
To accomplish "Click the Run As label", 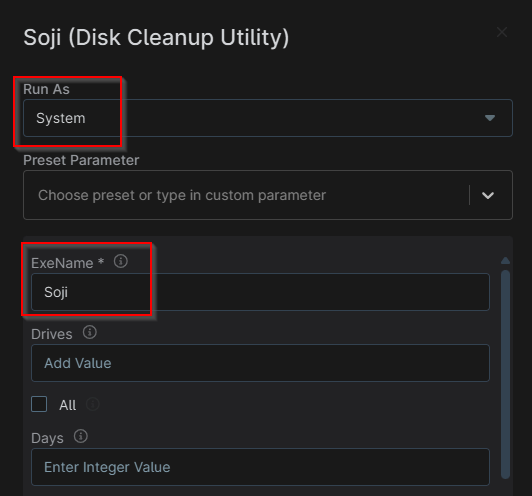I will click(46, 89).
